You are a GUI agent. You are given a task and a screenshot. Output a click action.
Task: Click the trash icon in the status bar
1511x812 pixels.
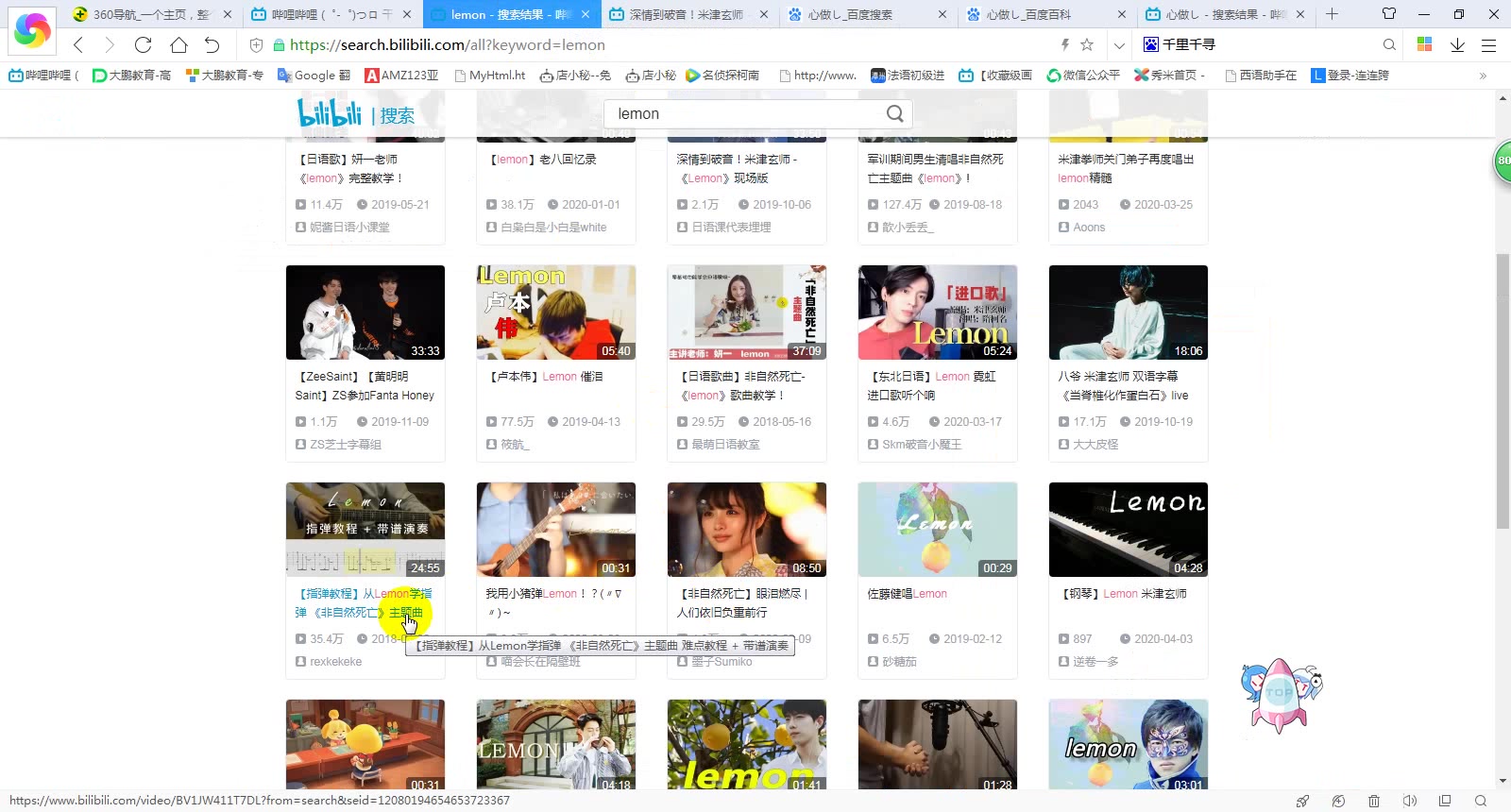click(1374, 801)
